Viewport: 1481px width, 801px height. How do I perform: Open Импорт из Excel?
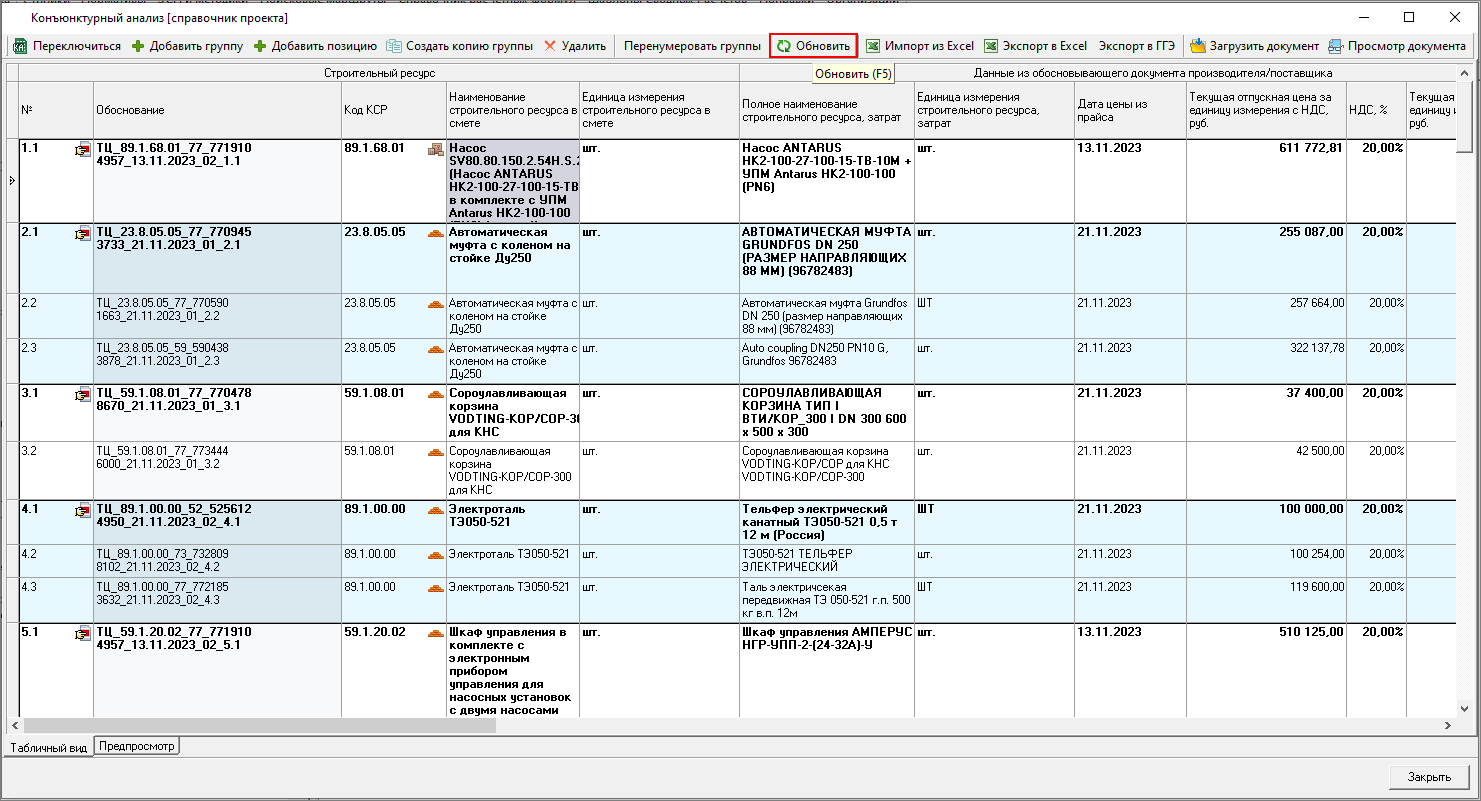coord(919,46)
